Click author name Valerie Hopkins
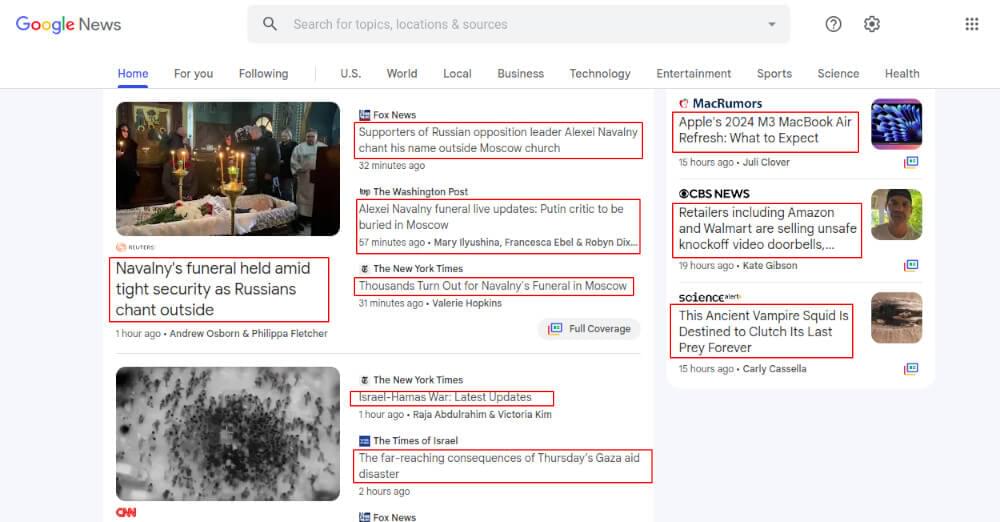 click(x=467, y=303)
